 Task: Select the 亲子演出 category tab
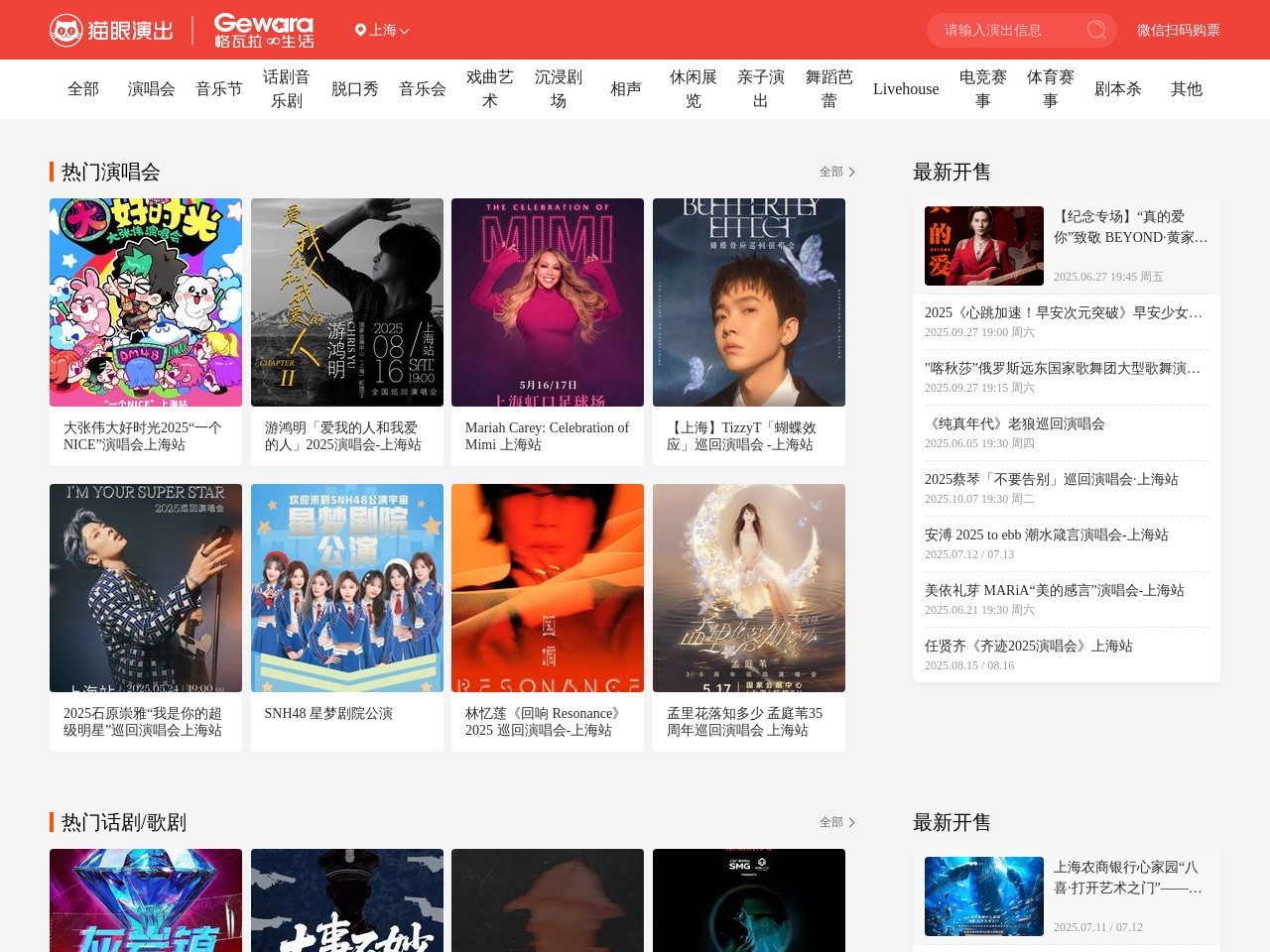coord(761,89)
